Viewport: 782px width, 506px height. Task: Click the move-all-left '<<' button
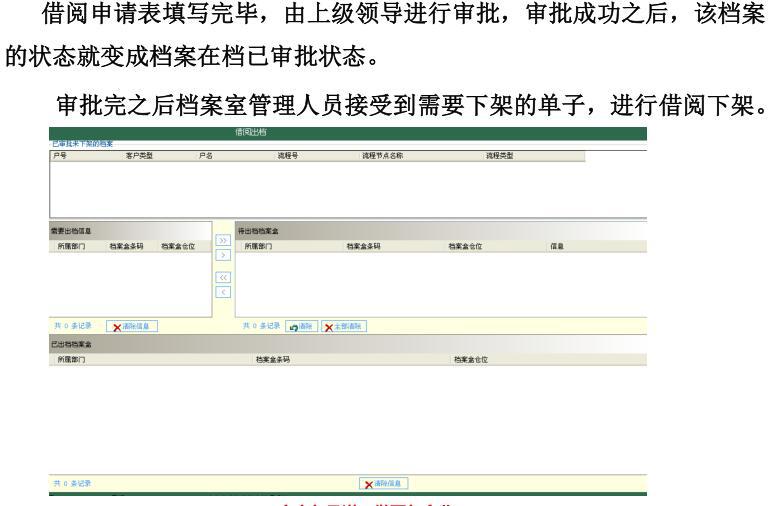pyautogui.click(x=223, y=278)
